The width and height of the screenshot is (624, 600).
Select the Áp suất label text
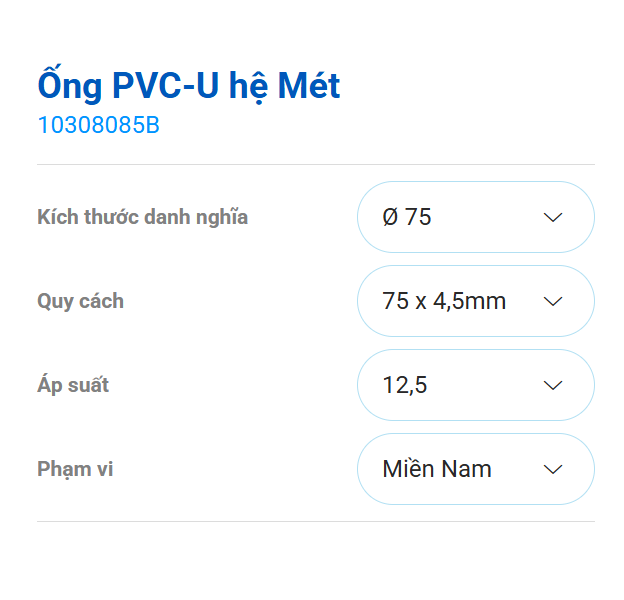[x=73, y=385]
